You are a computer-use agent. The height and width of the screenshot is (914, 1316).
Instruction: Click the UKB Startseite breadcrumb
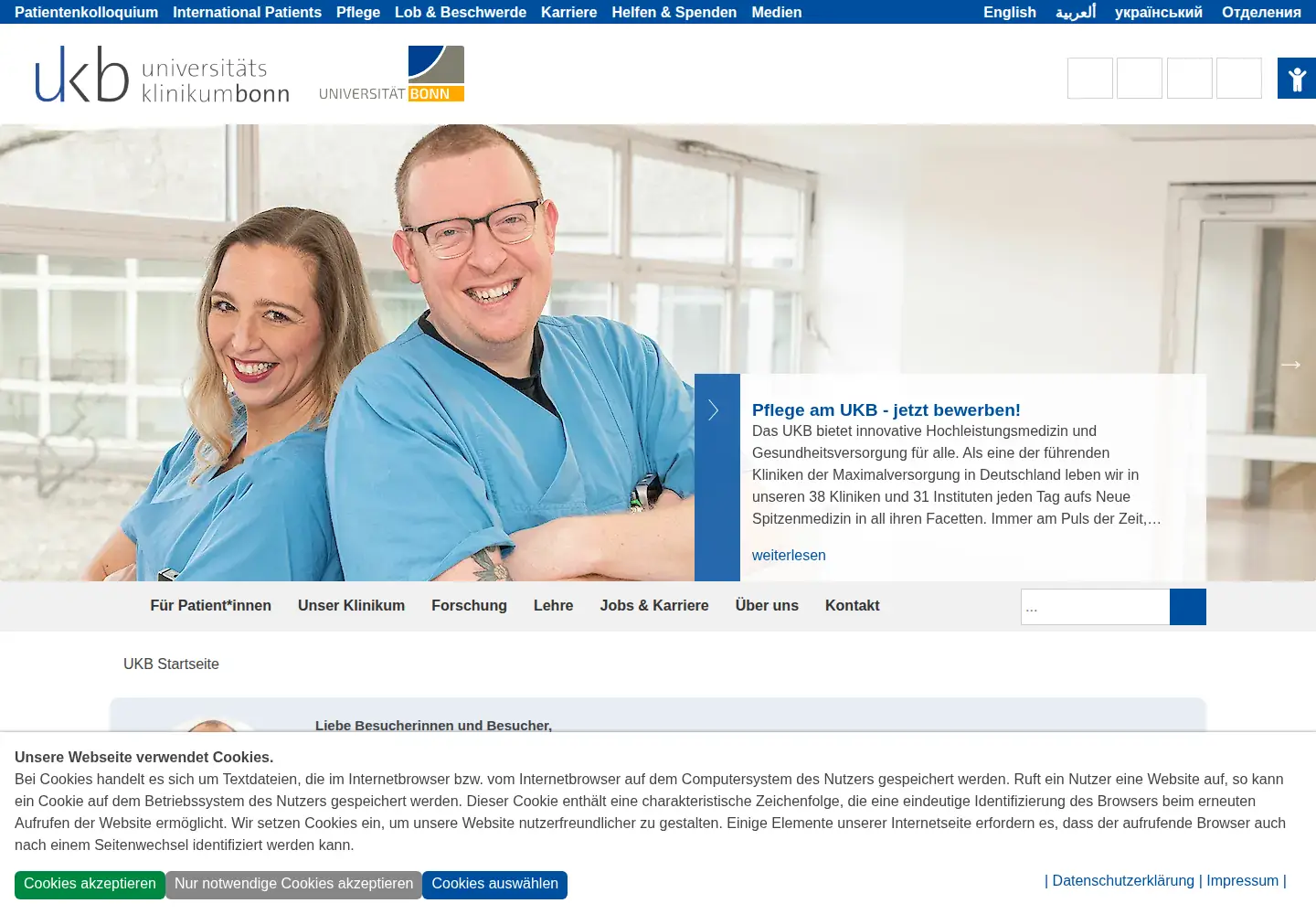point(171,664)
